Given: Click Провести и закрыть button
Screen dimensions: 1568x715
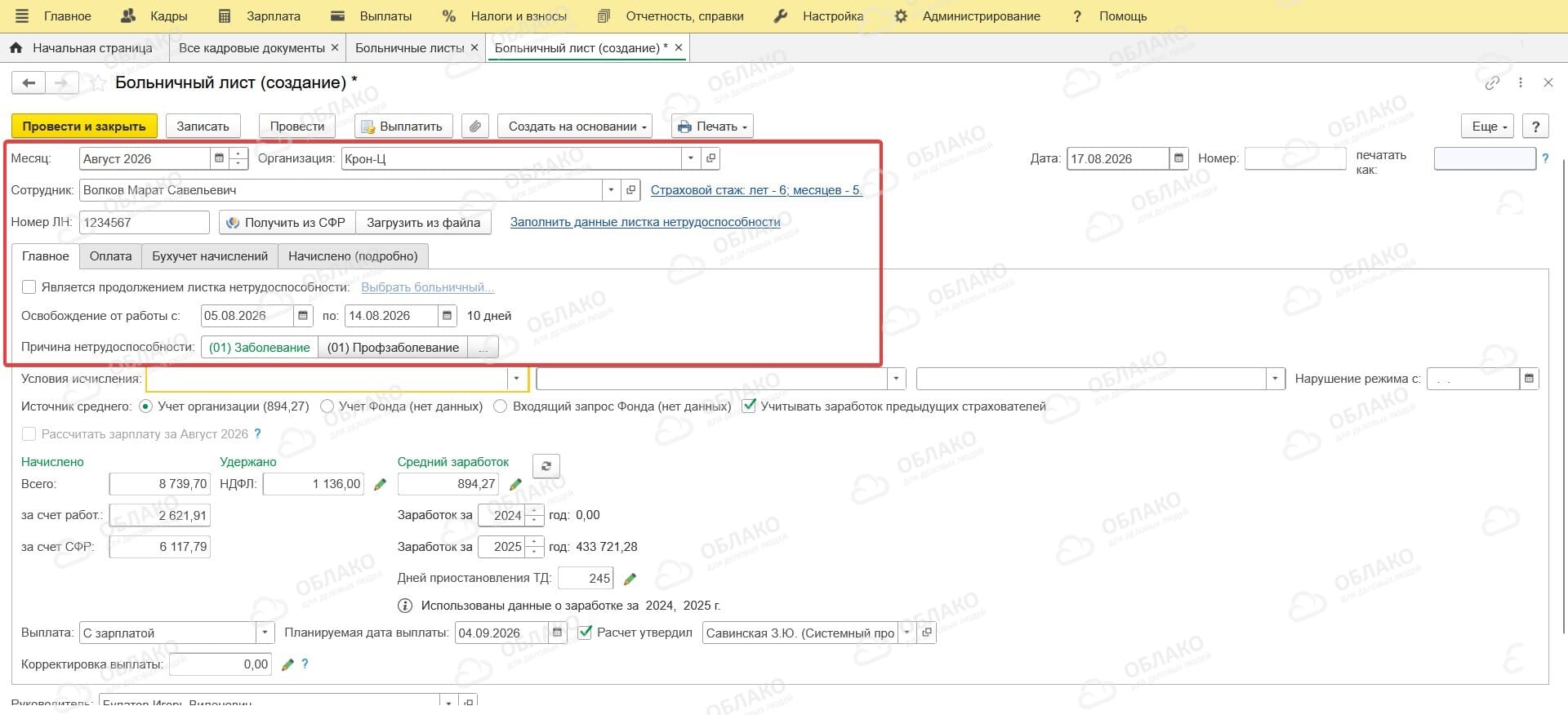Looking at the screenshot, I should [84, 127].
